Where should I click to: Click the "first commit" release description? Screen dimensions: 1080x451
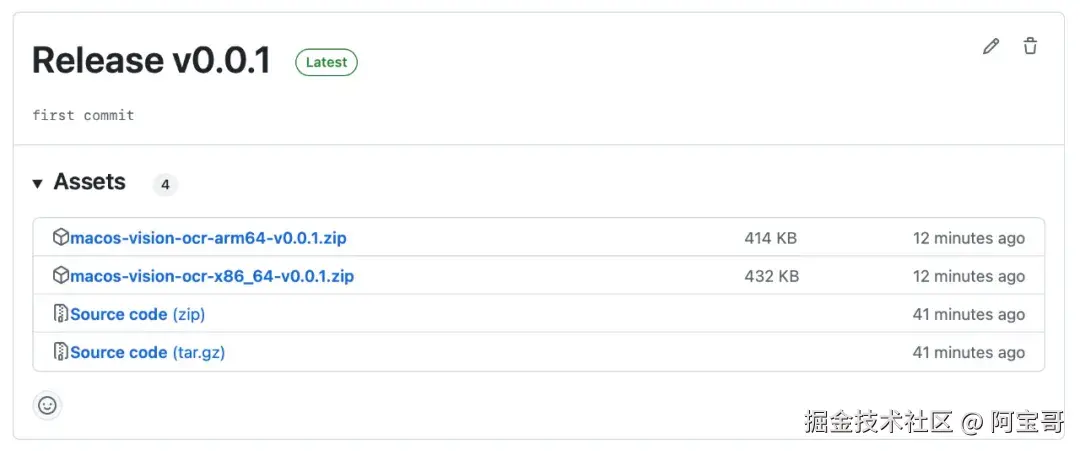(83, 115)
